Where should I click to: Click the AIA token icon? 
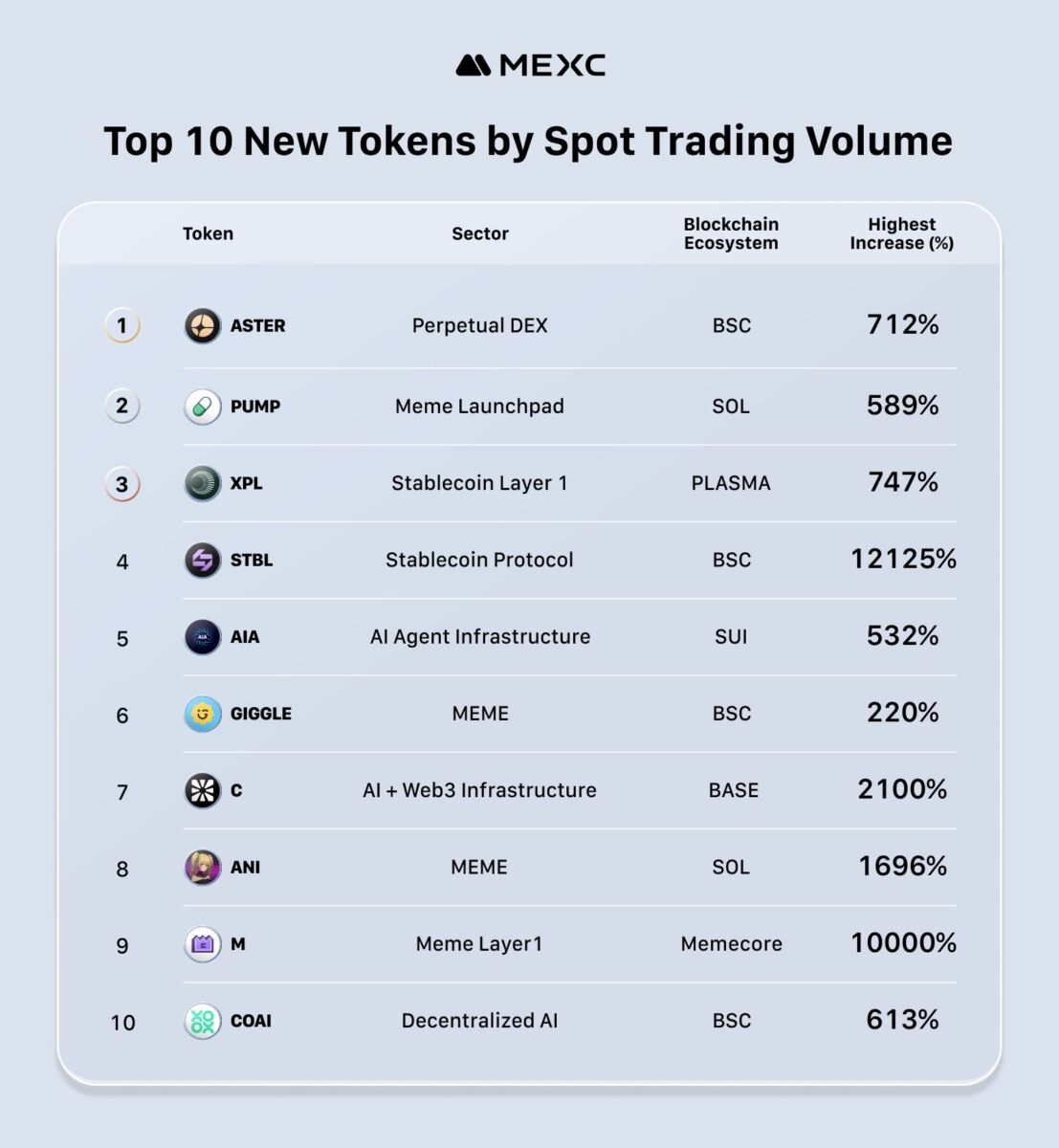pyautogui.click(x=203, y=637)
